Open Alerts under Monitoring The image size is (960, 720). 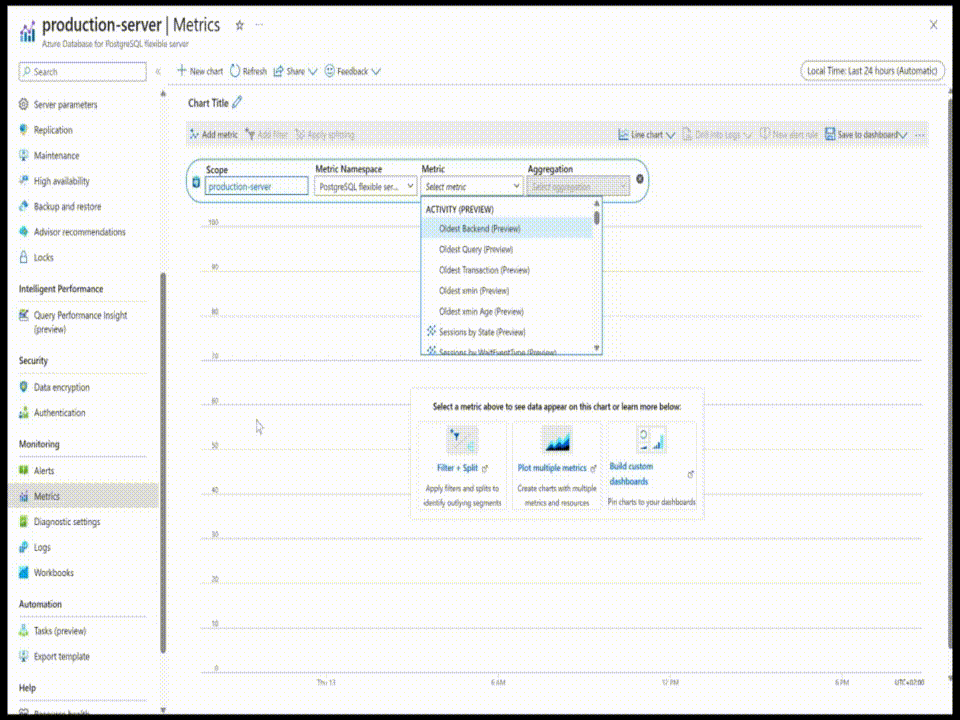43,471
